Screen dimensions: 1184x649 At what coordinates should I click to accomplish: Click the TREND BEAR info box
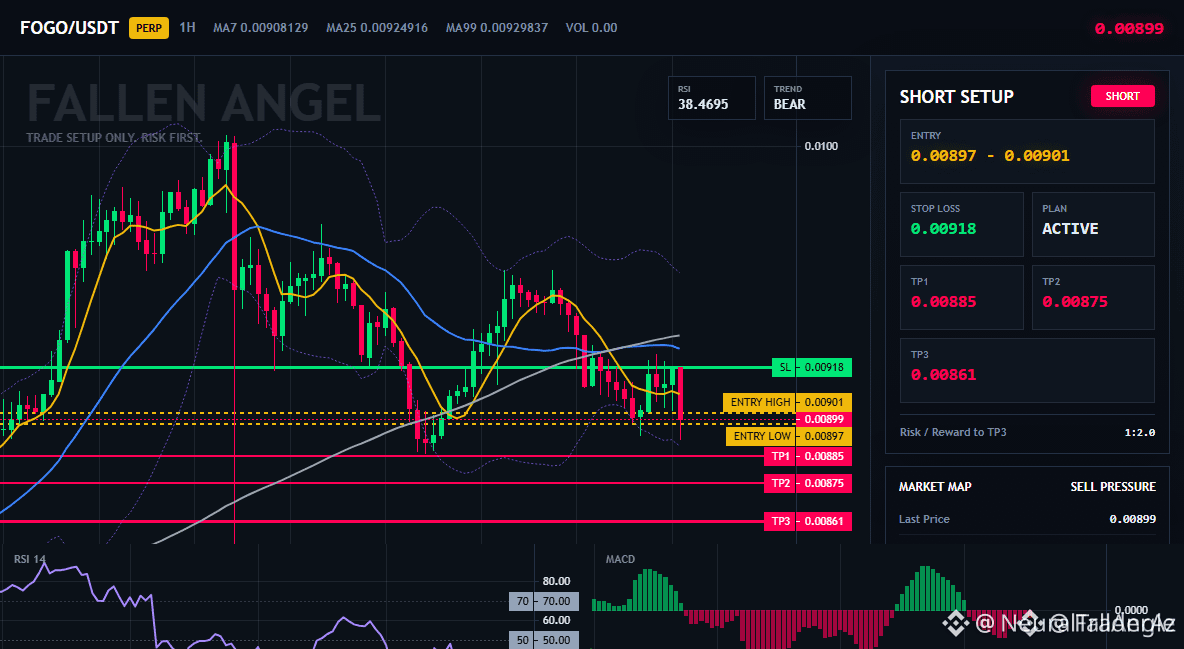[x=807, y=97]
